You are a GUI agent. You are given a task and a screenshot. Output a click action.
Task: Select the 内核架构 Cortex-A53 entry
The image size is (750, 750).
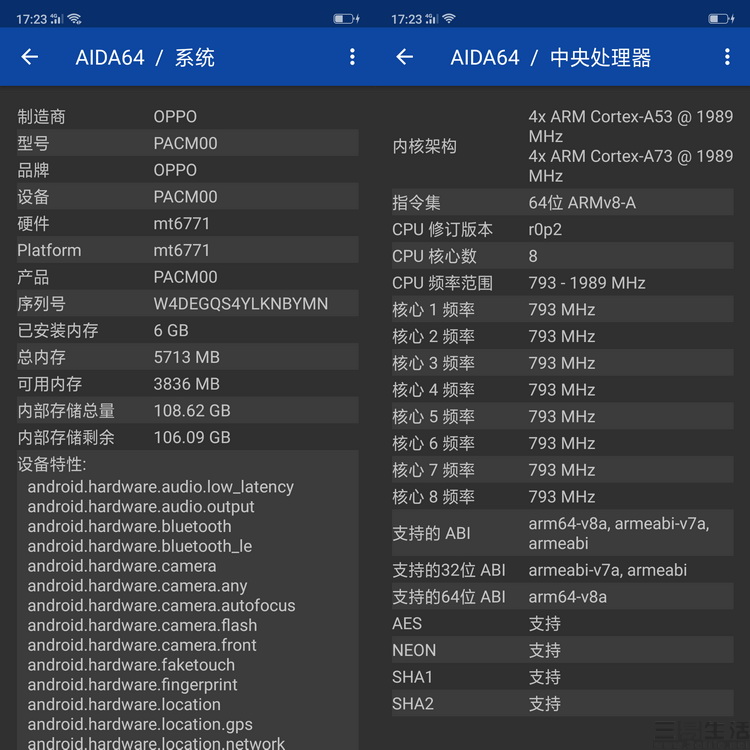(630, 126)
